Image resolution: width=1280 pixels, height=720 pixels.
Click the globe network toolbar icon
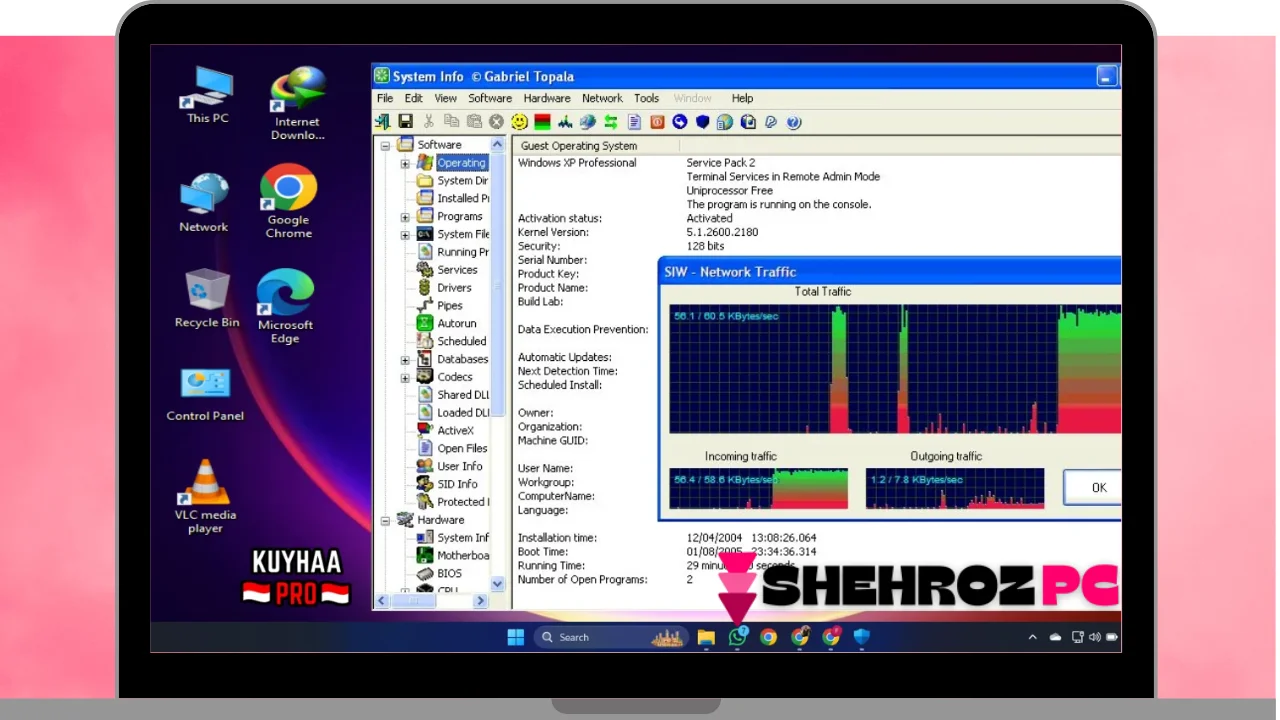[x=587, y=122]
